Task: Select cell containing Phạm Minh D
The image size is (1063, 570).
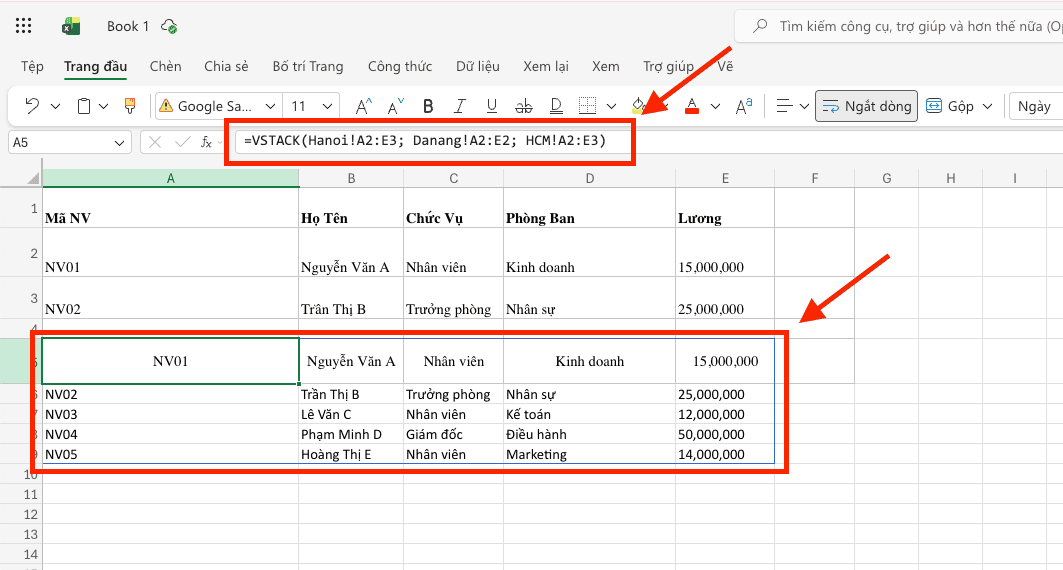Action: pos(350,434)
